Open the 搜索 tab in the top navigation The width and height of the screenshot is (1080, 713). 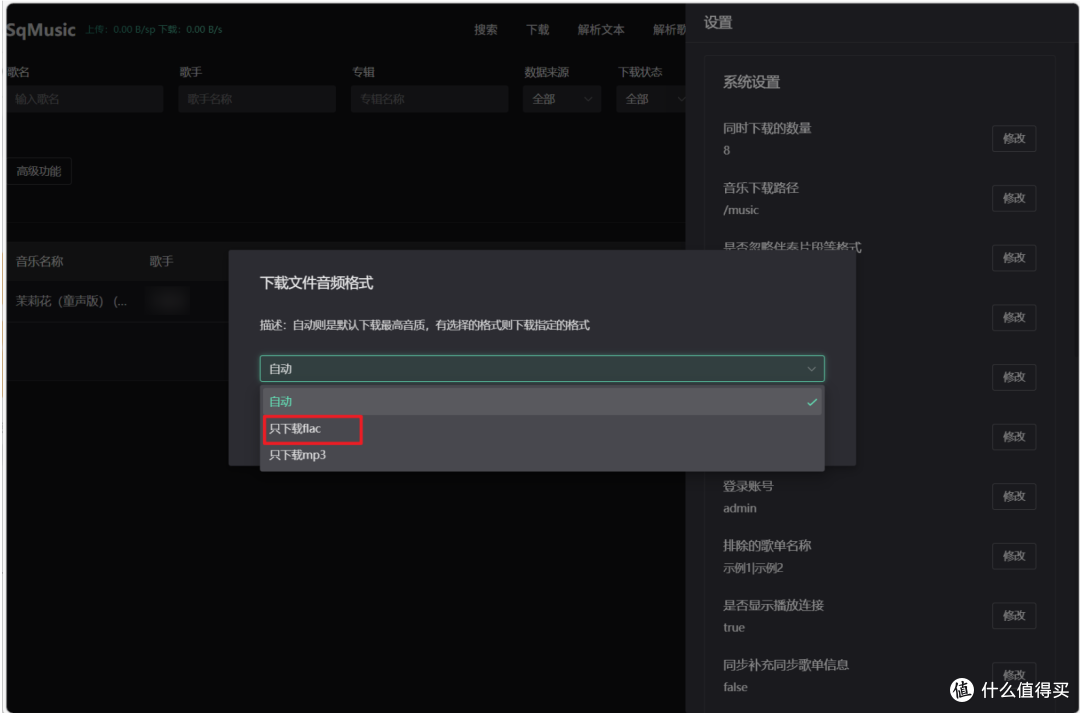pos(486,30)
